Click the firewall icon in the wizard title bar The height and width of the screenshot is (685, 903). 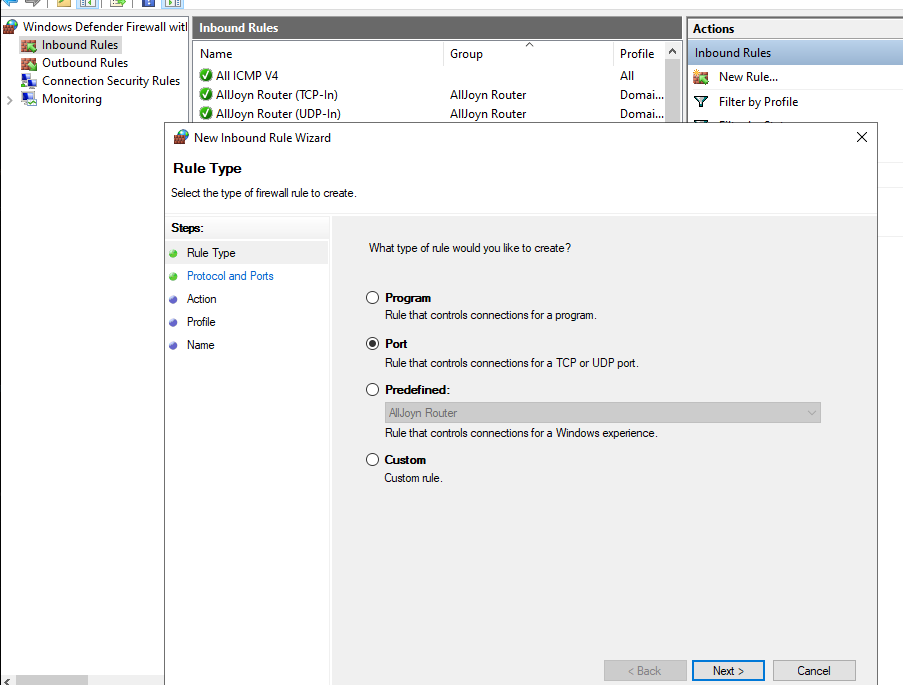[x=181, y=137]
